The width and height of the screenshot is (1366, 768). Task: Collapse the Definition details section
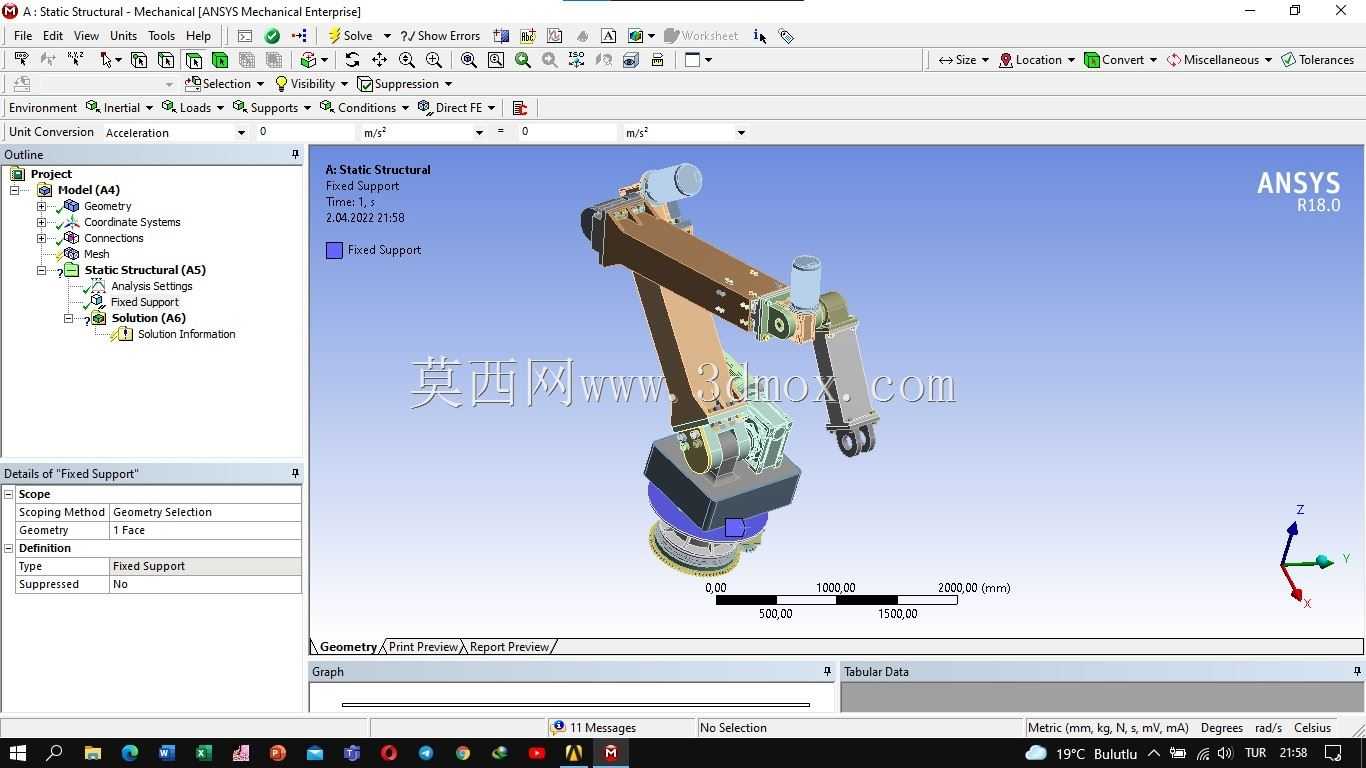pyautogui.click(x=8, y=548)
